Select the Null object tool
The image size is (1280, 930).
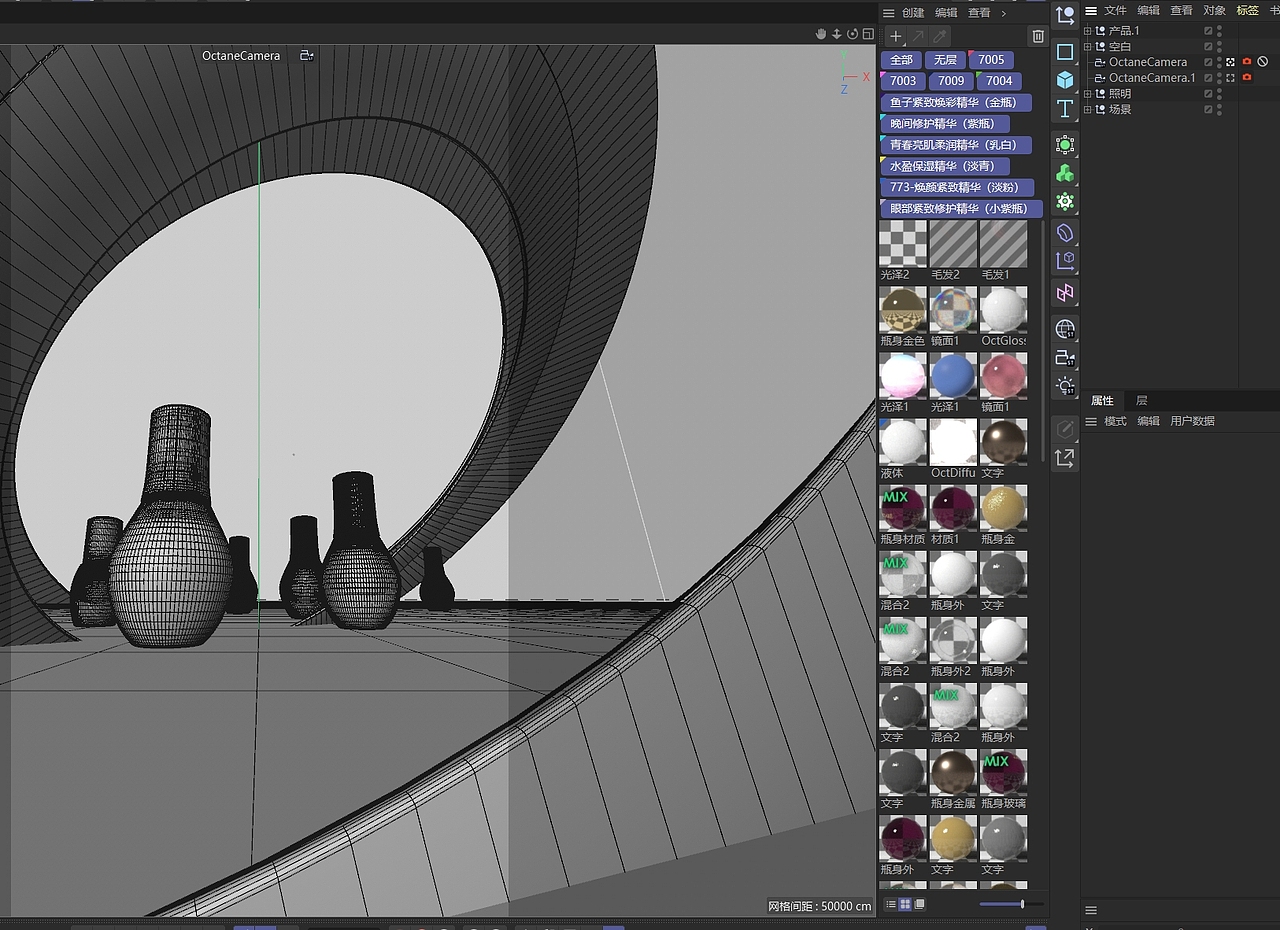[1065, 16]
